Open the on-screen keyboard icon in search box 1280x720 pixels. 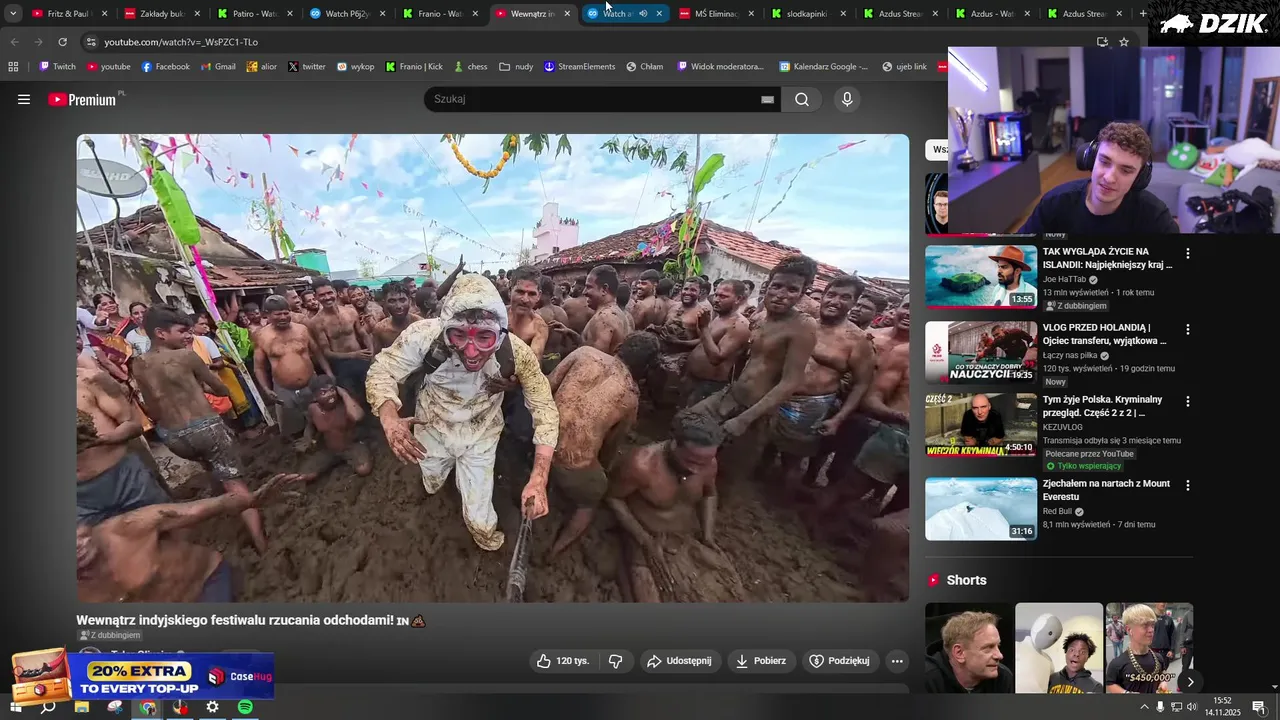[768, 99]
